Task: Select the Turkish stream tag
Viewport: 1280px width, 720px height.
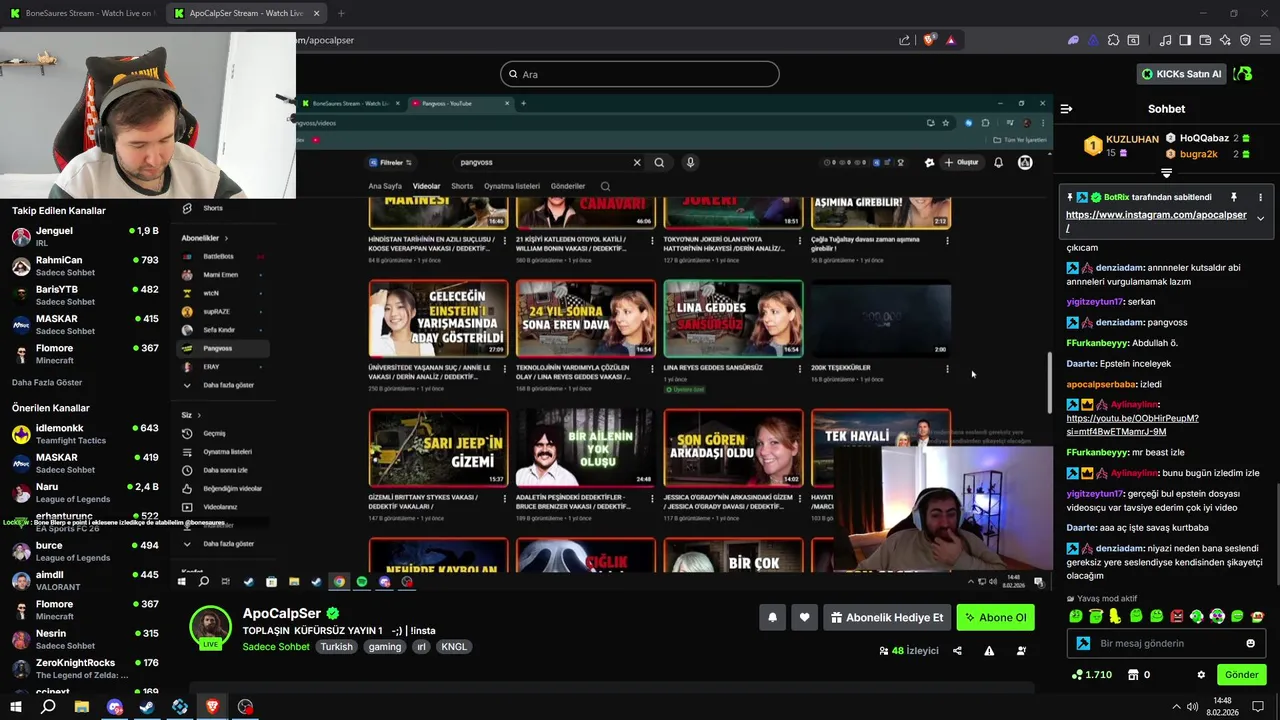Action: pyautogui.click(x=336, y=647)
